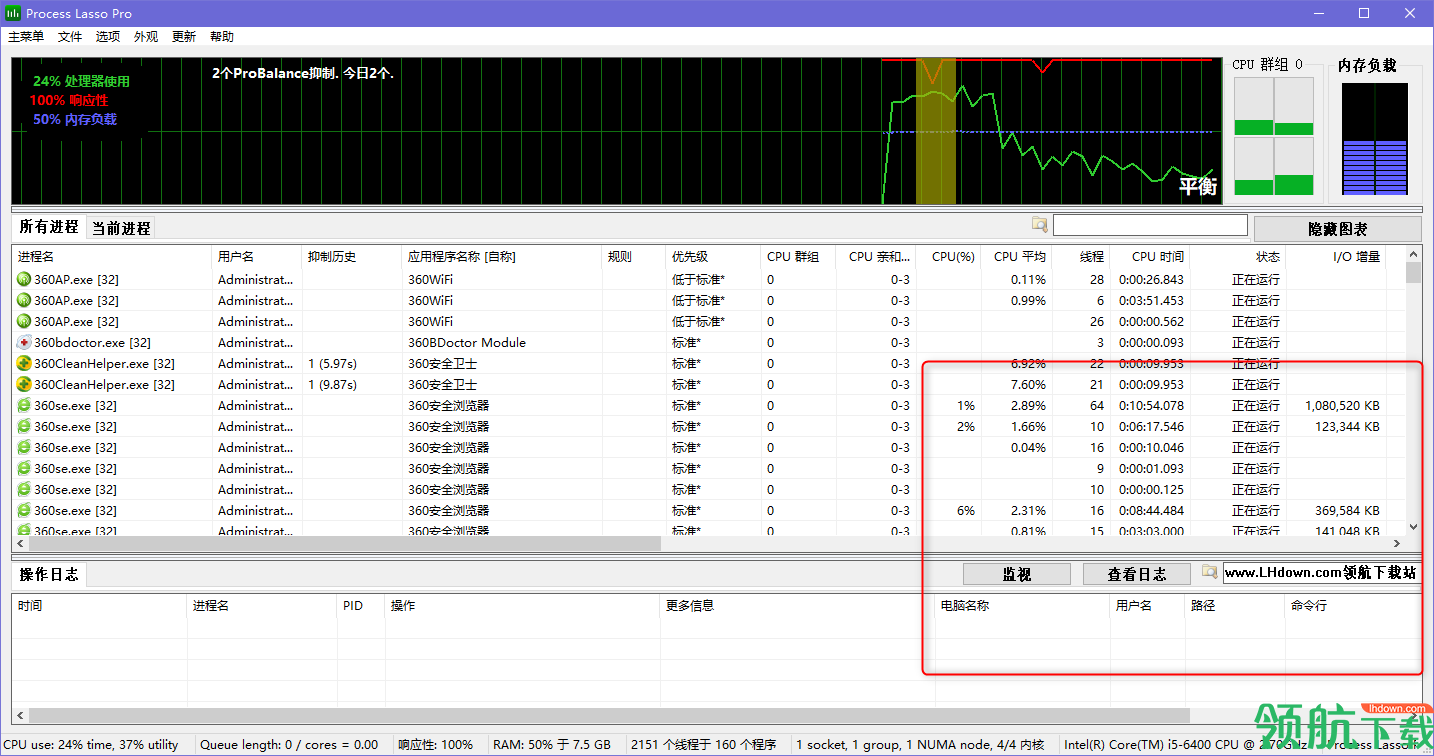Screen dimensions: 1434x756
Task: Click the 命令行 column header in log
Action: click(1352, 606)
